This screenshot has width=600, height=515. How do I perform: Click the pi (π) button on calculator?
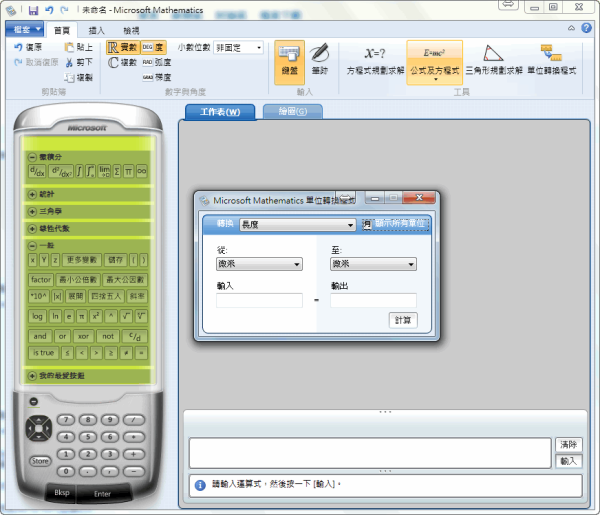82,316
